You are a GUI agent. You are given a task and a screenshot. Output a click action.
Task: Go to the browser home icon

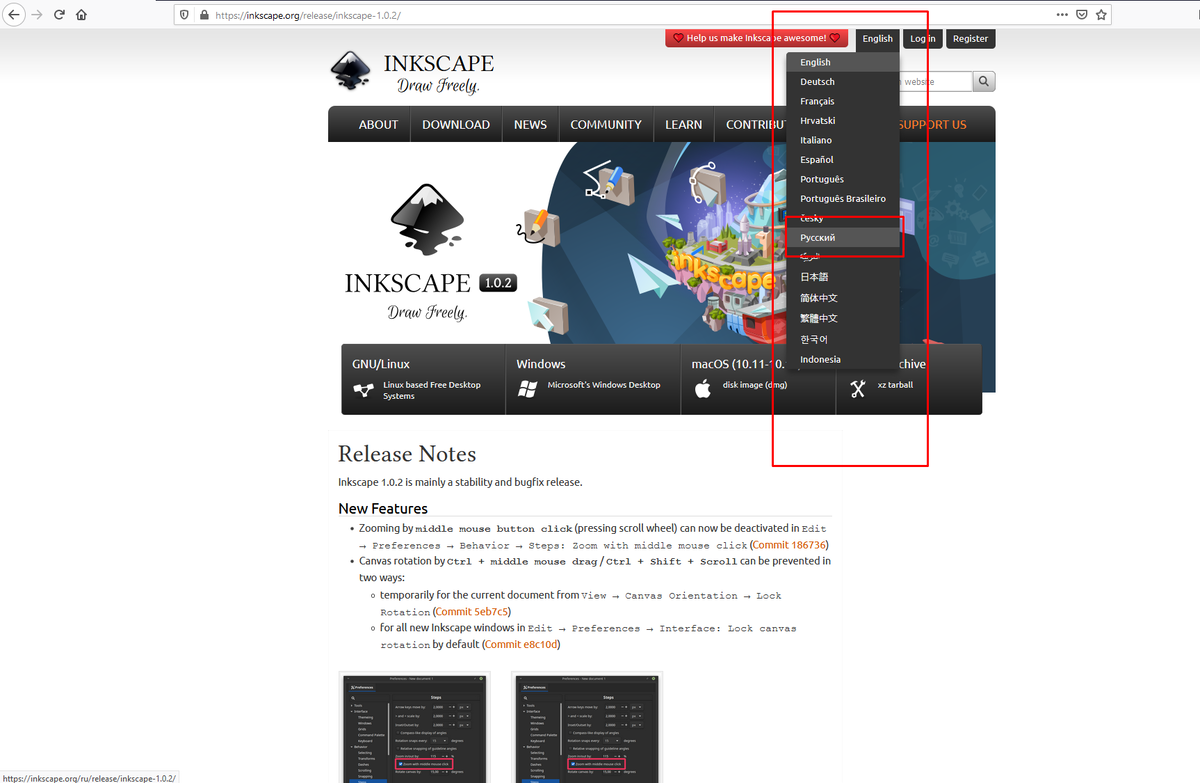(x=82, y=15)
